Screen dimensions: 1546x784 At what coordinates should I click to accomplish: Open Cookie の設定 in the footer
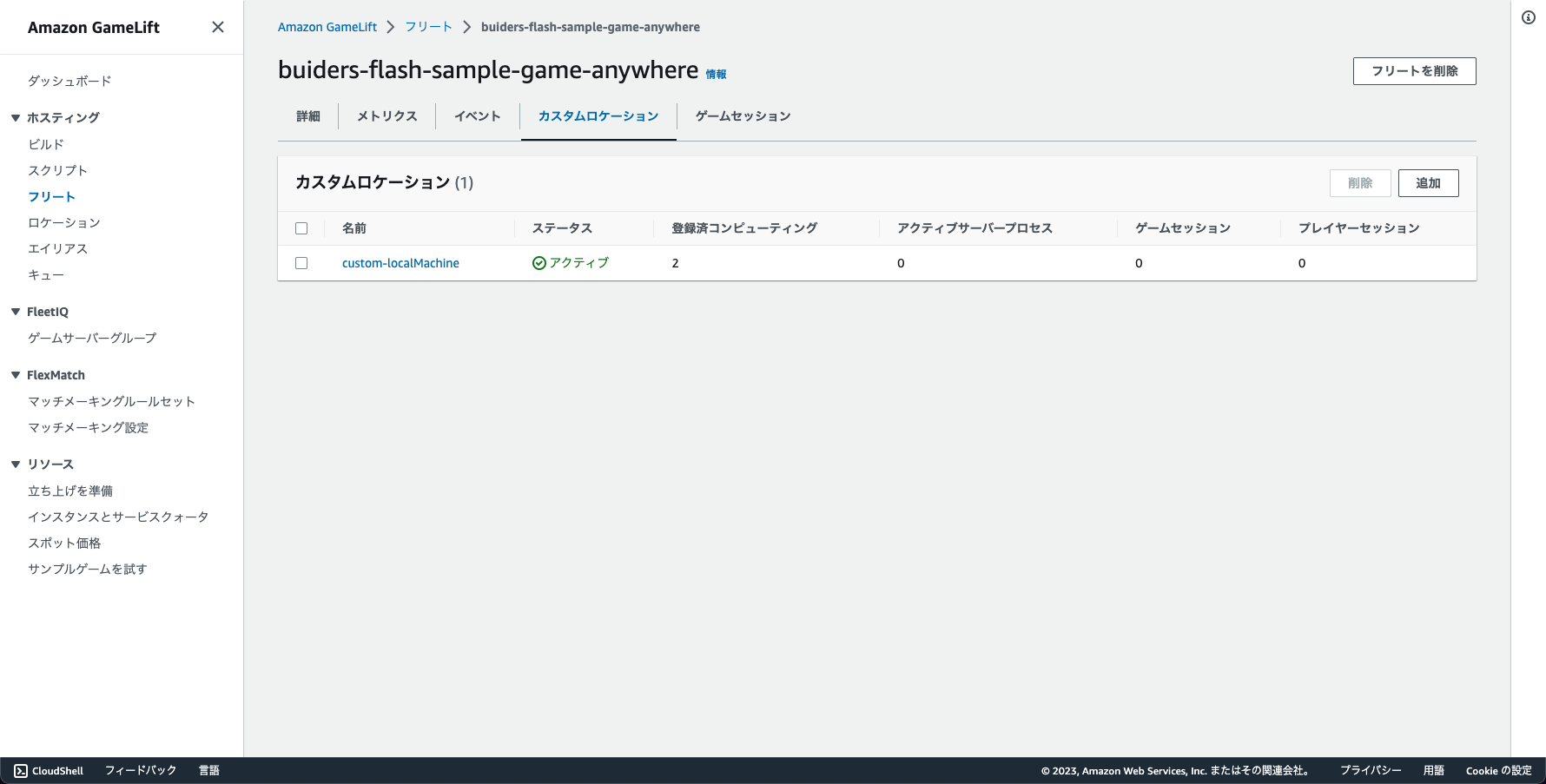pyautogui.click(x=1499, y=771)
